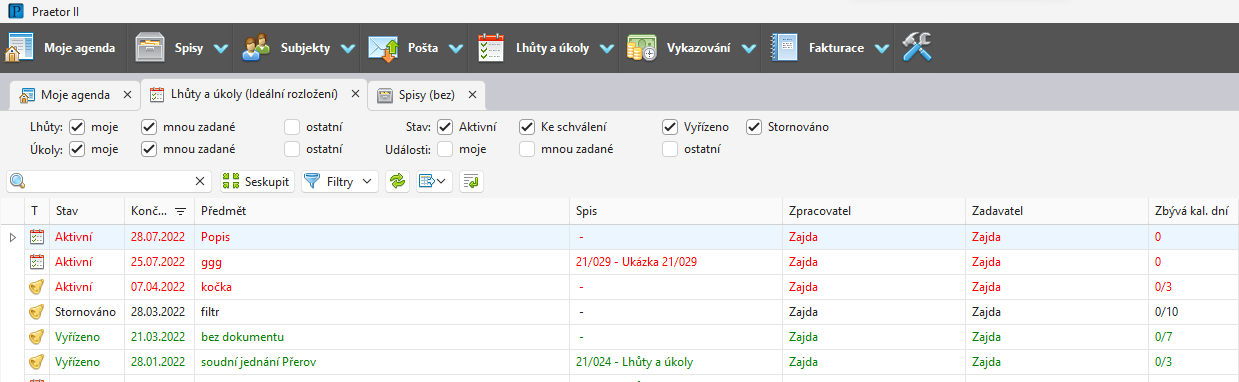This screenshot has height=382, width=1239.
Task: Open the 21/029 - Ukázka 21/029 spis link
Action: (x=636, y=262)
